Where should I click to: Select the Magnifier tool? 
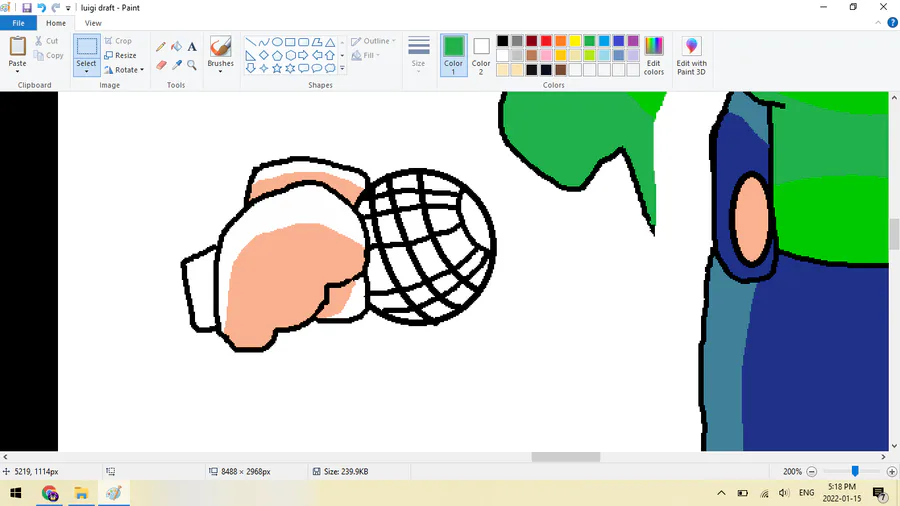(192, 65)
